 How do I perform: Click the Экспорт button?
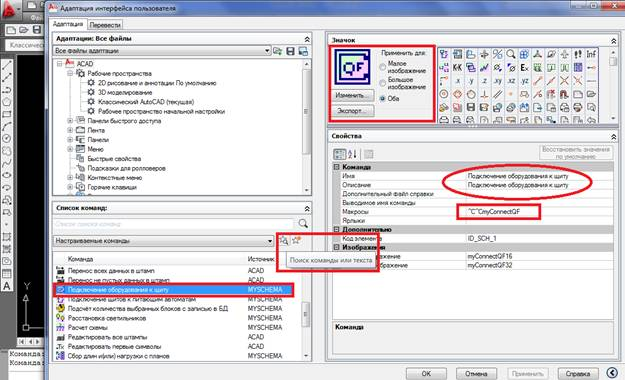coord(352,111)
